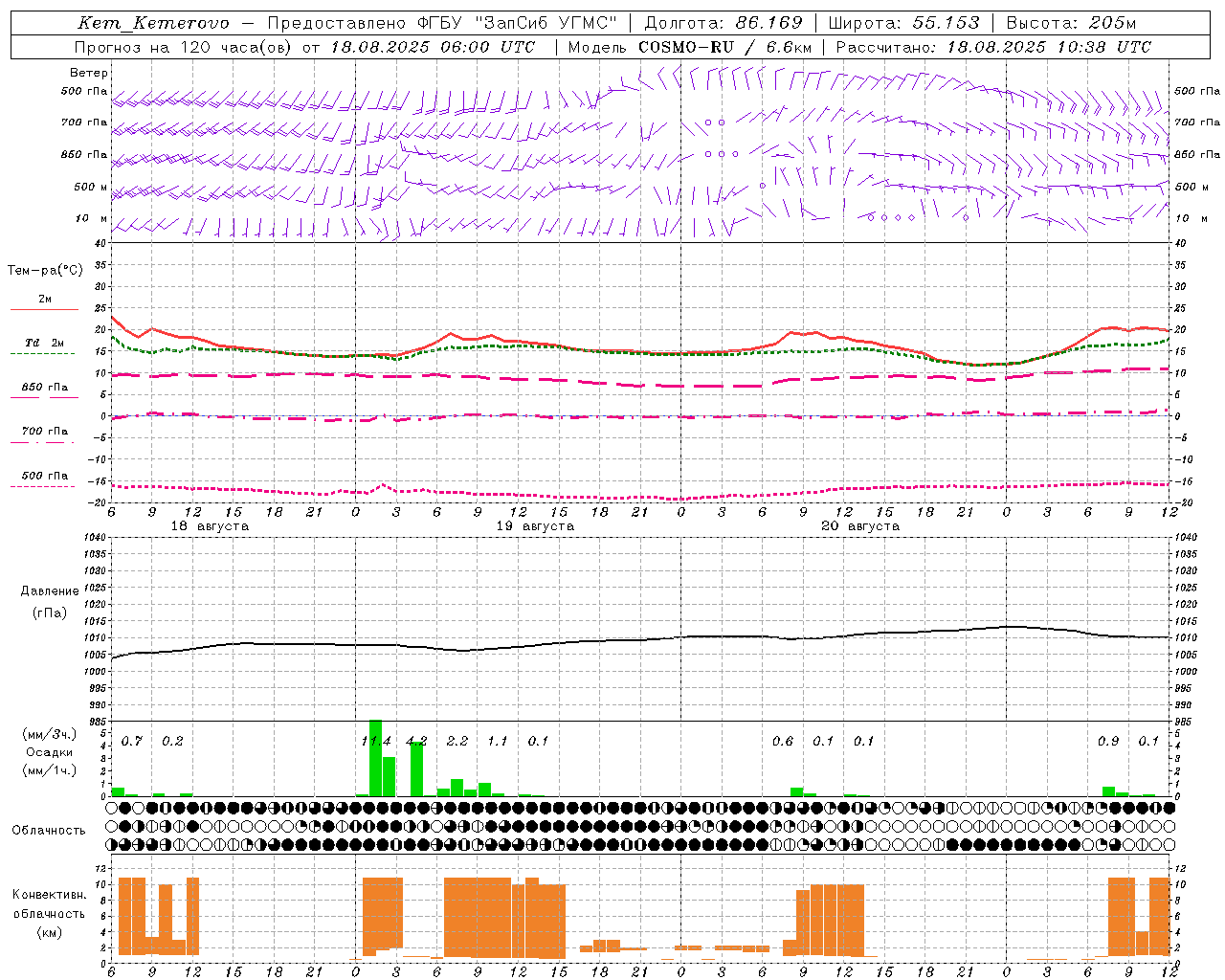This screenshot has height=980, width=1225.
Task: Click the model name COSMO-RU / 6.6км
Action: (724, 47)
